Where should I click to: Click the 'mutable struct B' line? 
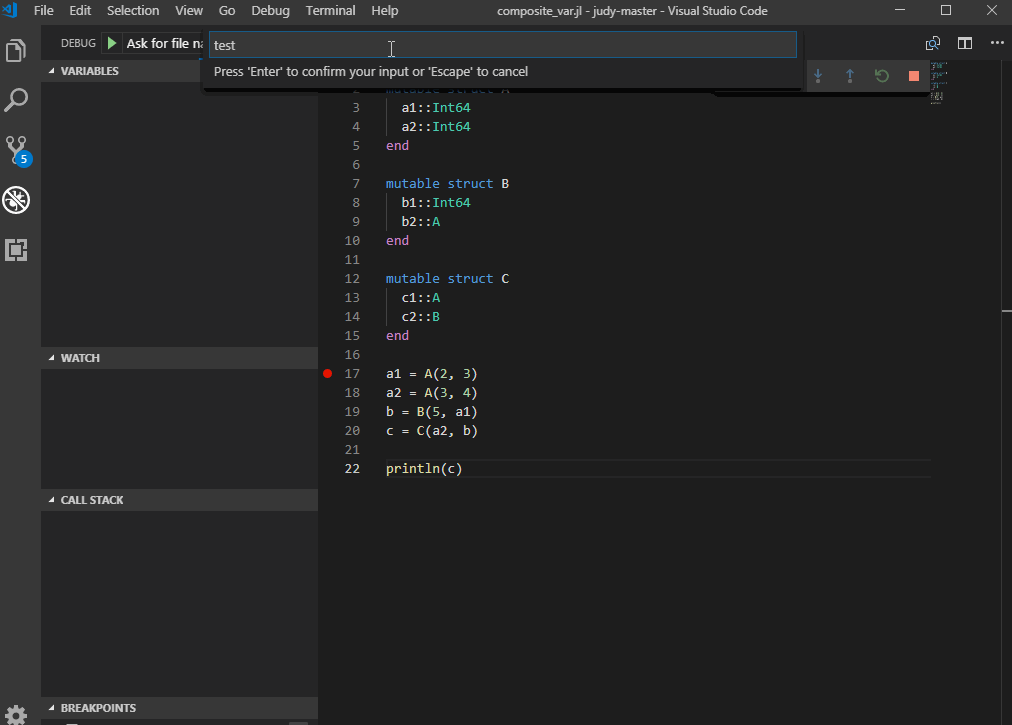(x=447, y=183)
